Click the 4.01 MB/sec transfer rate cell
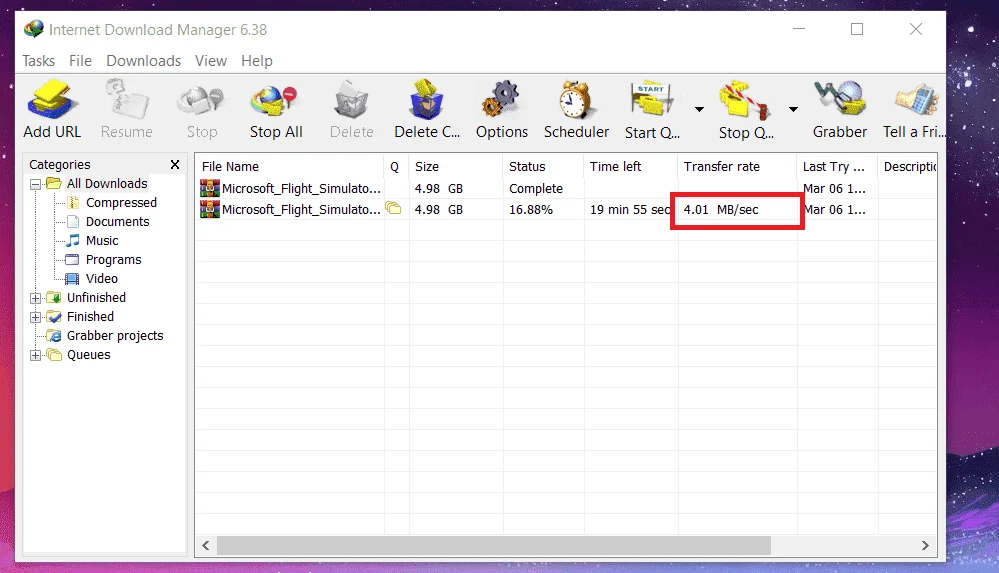 click(737, 210)
